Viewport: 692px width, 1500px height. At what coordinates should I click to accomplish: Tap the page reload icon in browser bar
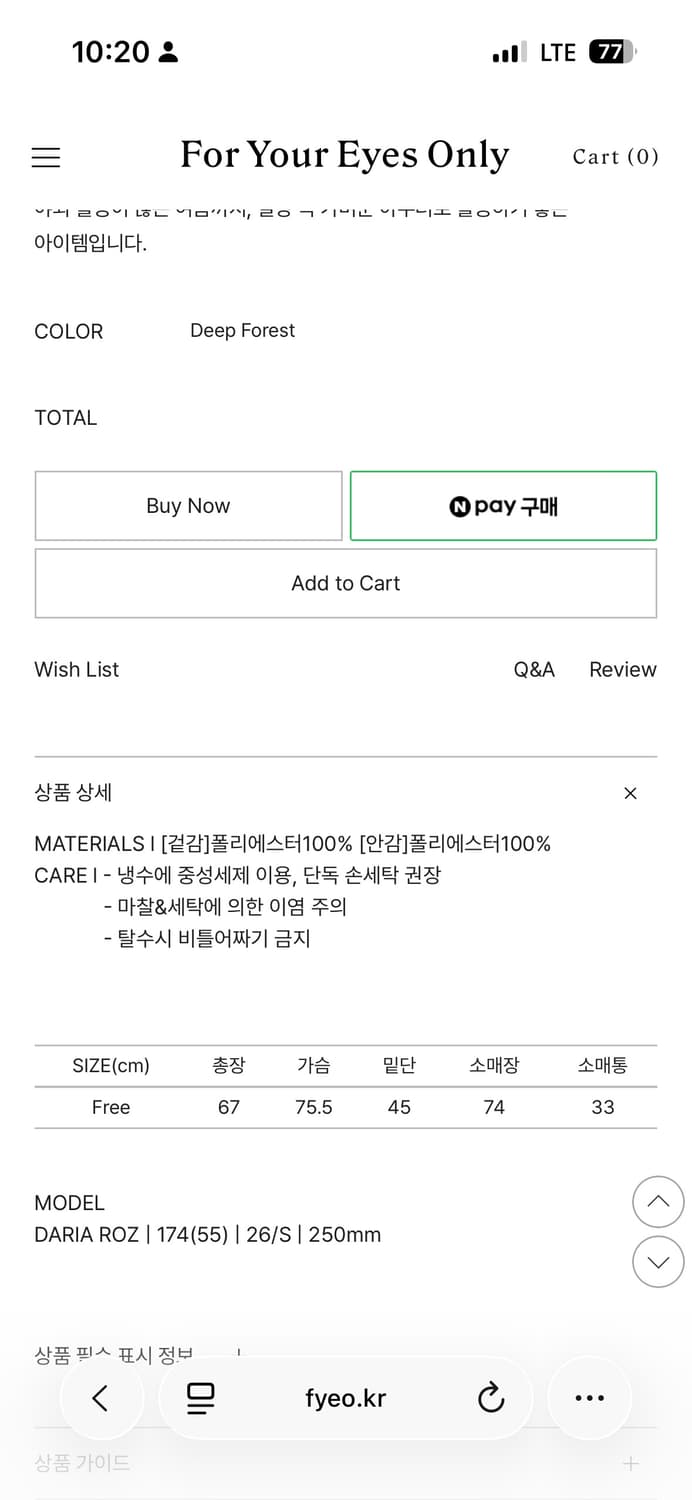pos(491,1399)
